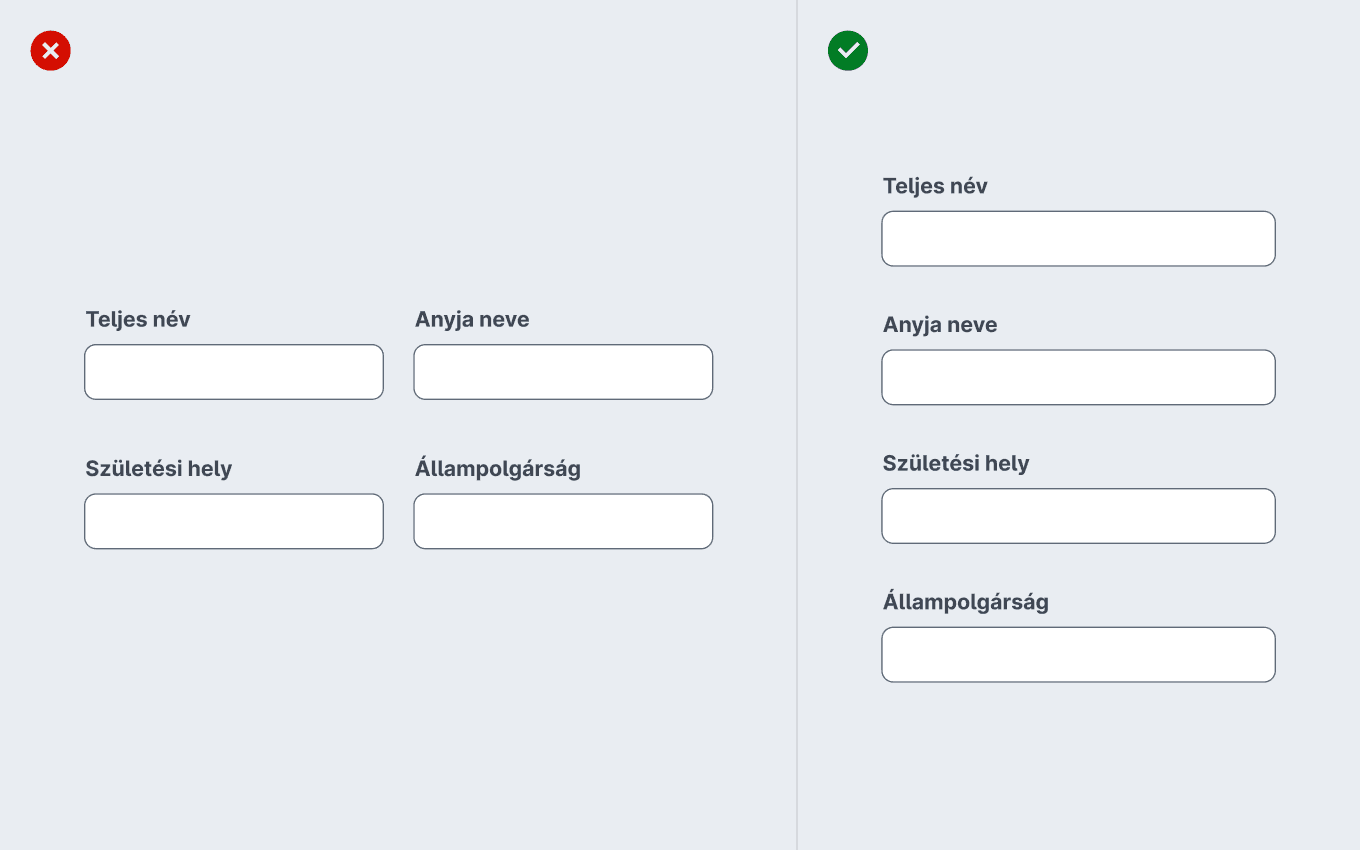The image size is (1360, 850).
Task: Click the white X inside the red circle
Action: coord(51,50)
